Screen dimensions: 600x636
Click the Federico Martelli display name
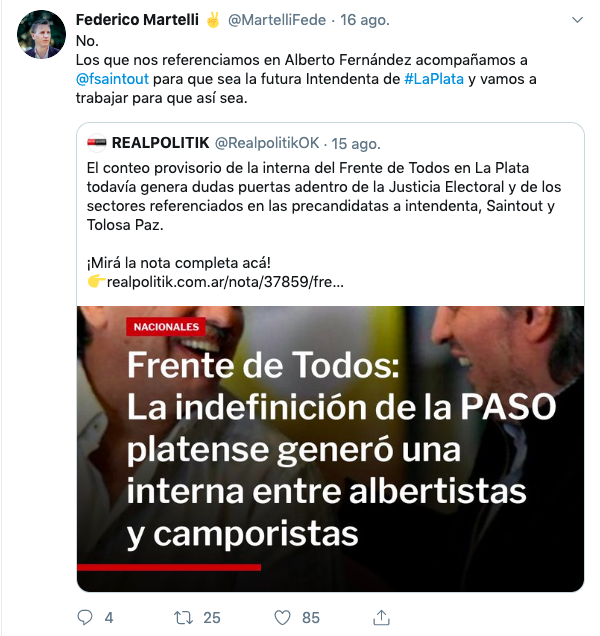click(x=137, y=19)
